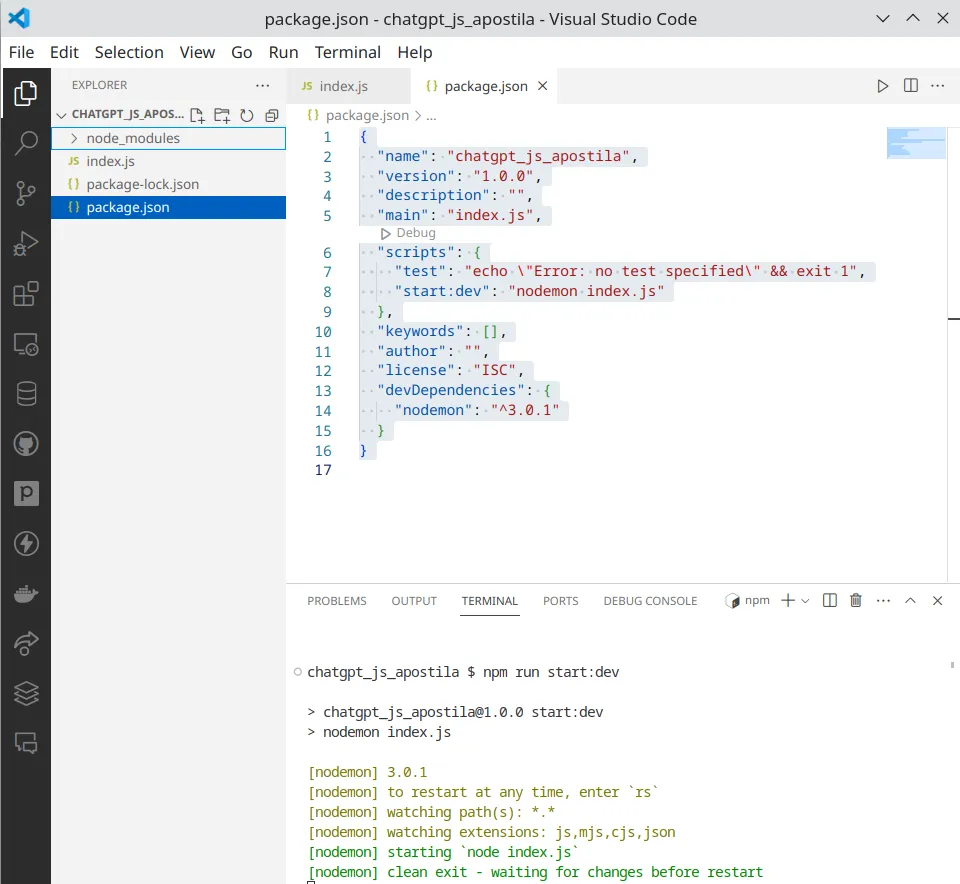Open the Live Share arrow icon

26,643
